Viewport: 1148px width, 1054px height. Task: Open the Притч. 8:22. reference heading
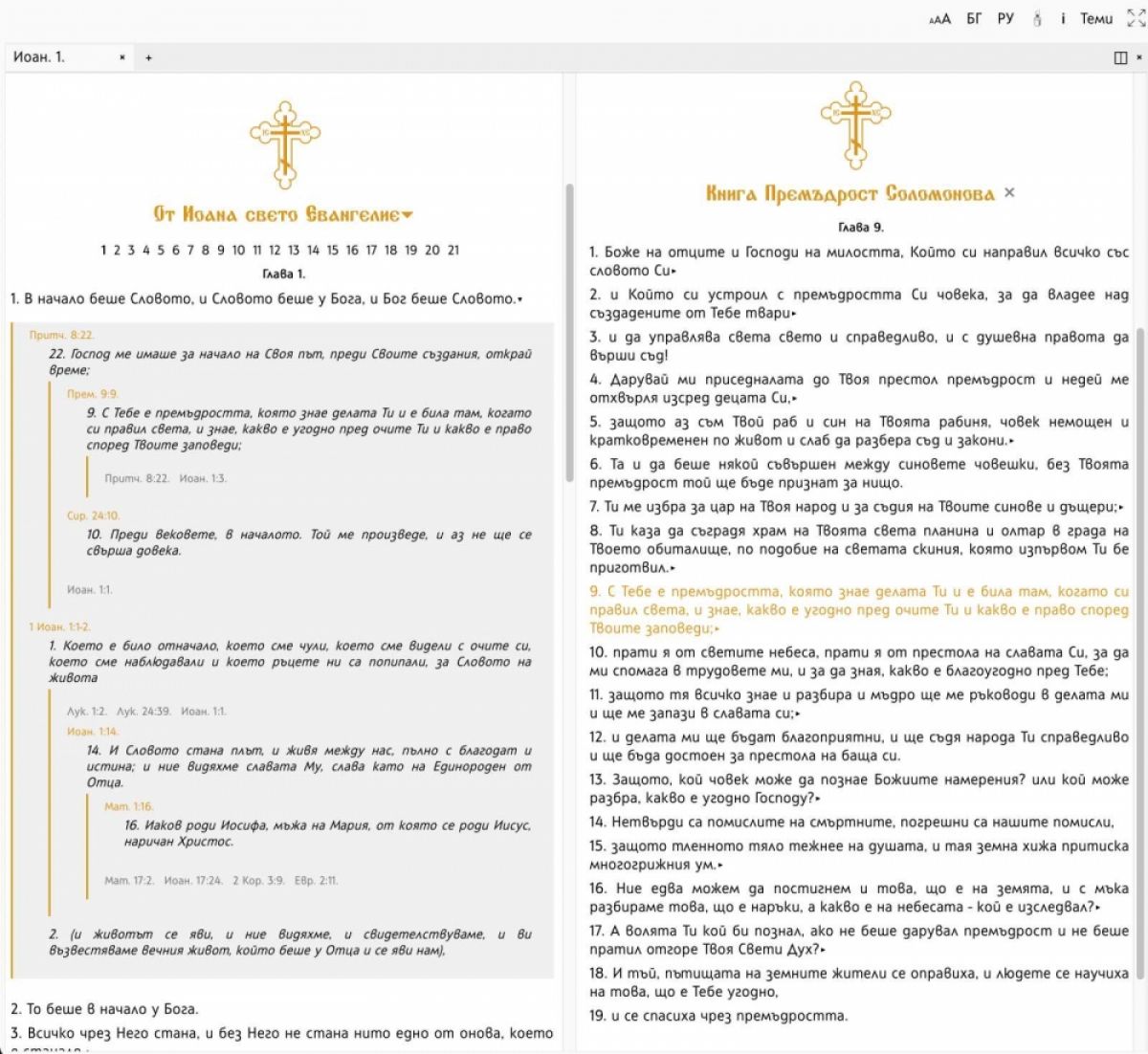(x=62, y=336)
